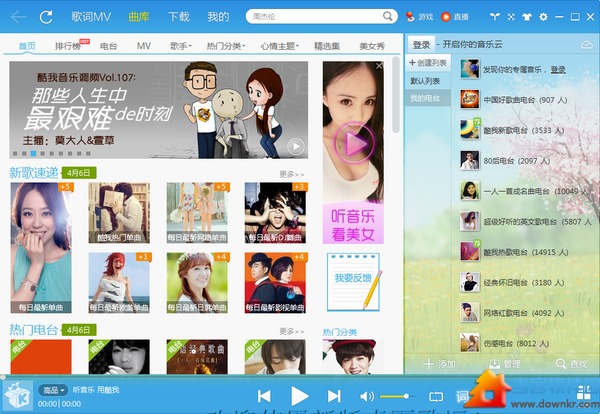Go back with the left arrow
Screen dimensions: 600x414
pyautogui.click(x=18, y=17)
